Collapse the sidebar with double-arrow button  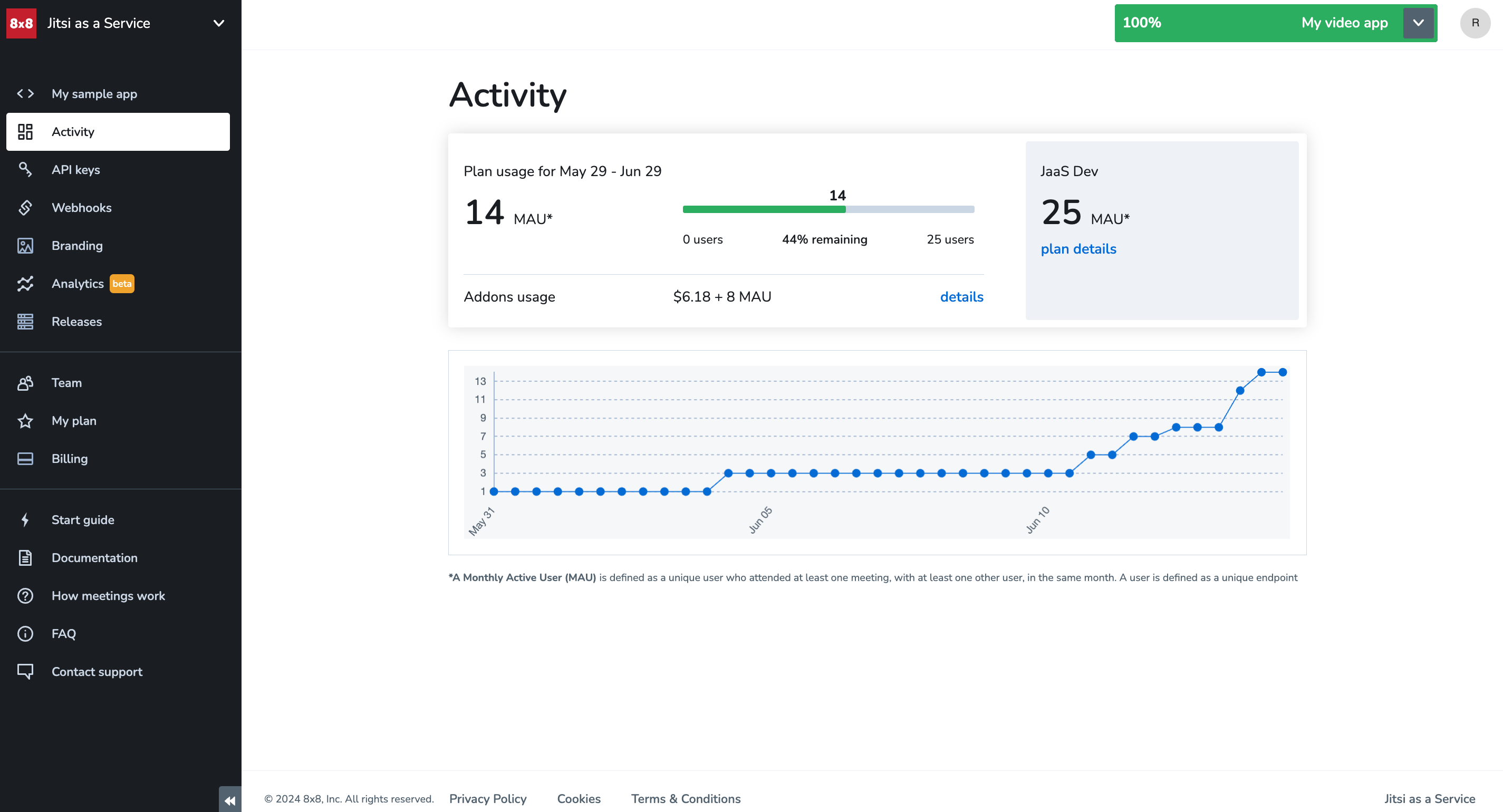(x=230, y=800)
